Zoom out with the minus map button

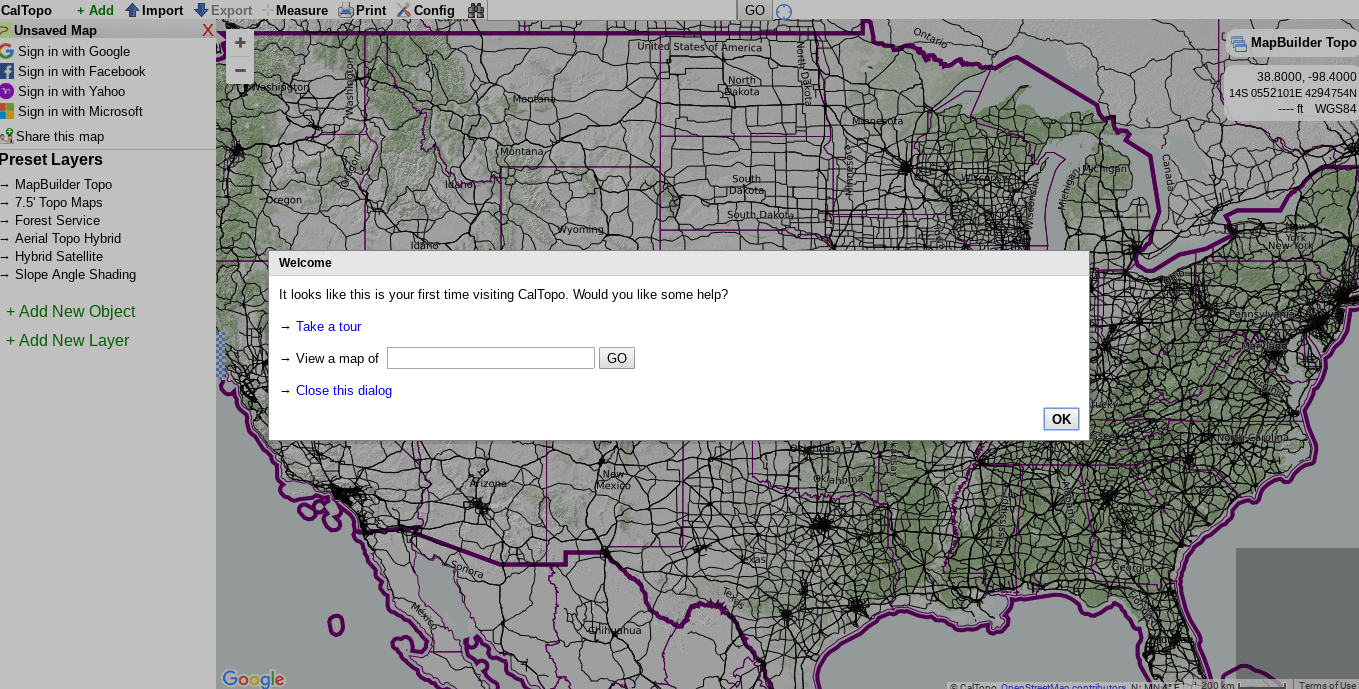240,70
